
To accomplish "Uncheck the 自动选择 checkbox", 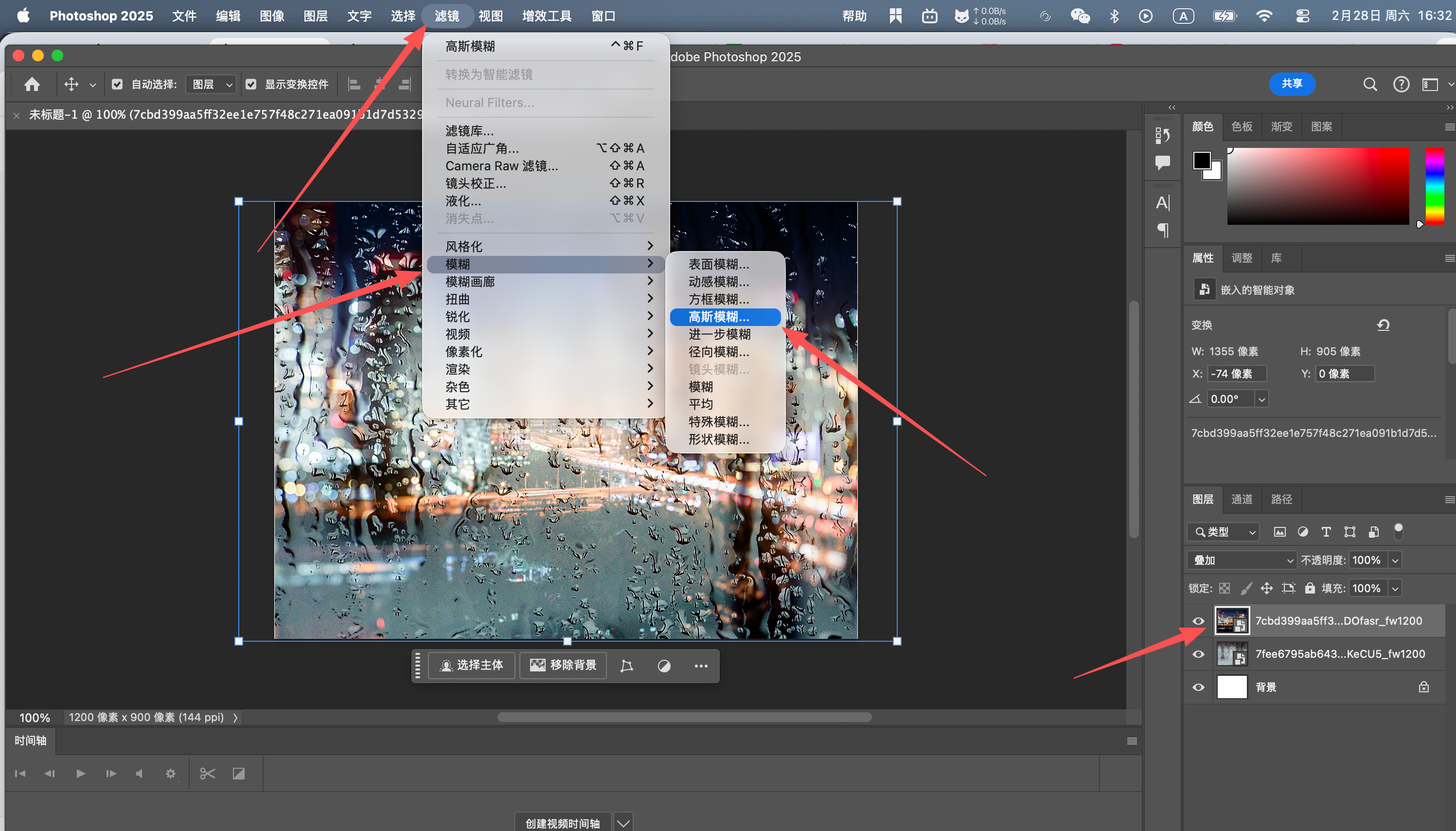I will click(117, 85).
